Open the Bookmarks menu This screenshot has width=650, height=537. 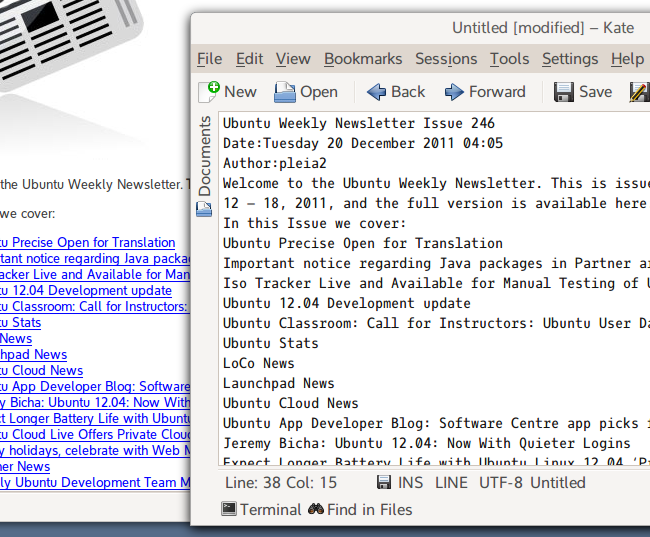(363, 59)
